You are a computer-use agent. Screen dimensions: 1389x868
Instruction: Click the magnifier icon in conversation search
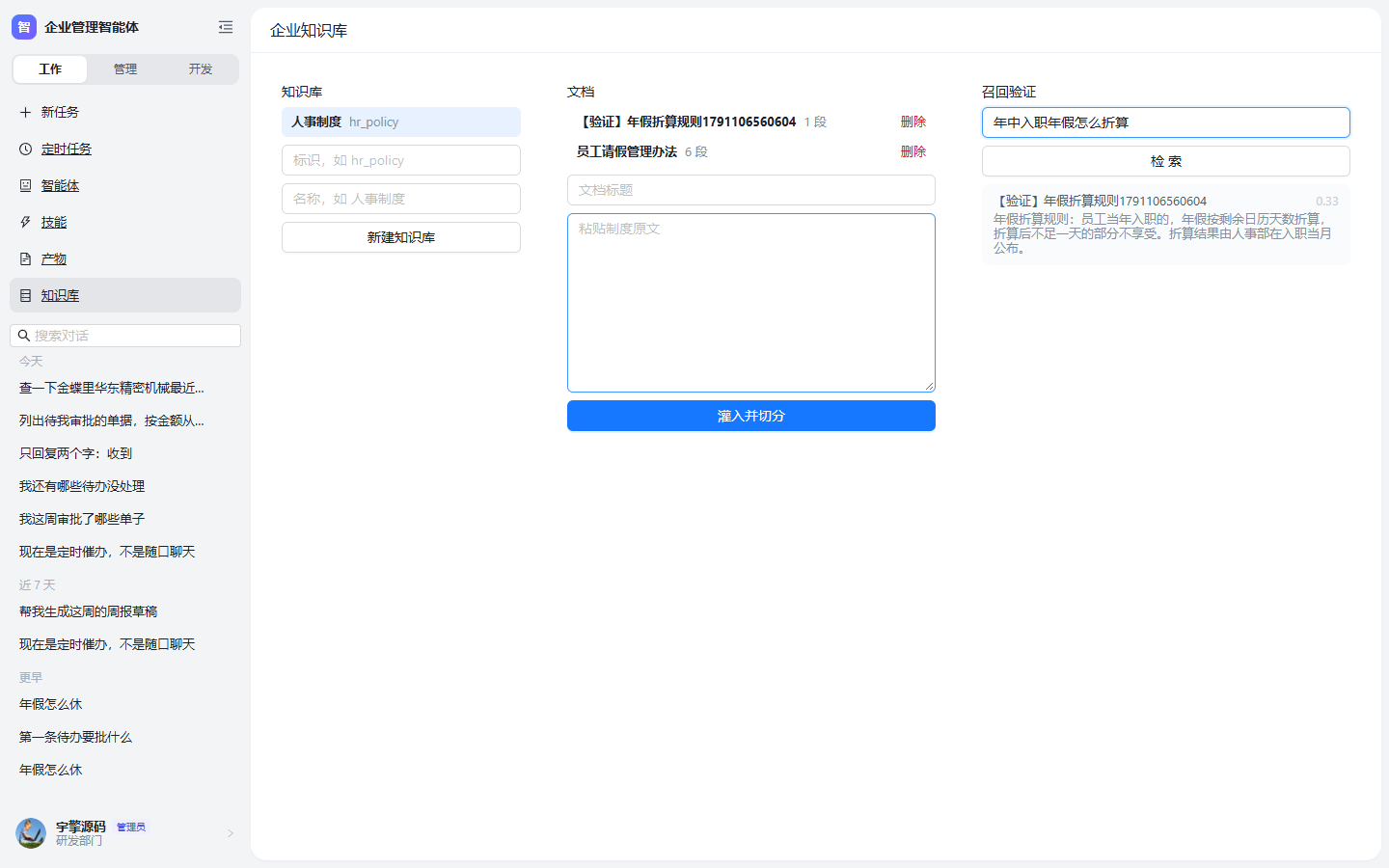(24, 336)
